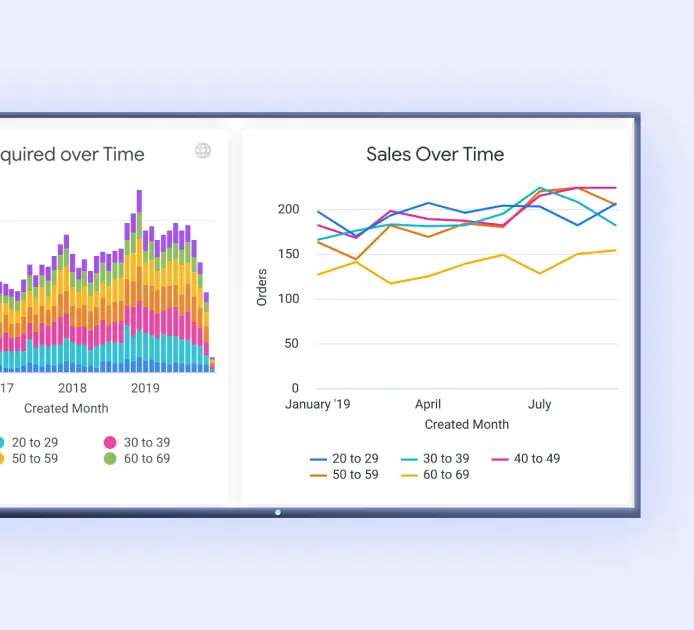
Task: Toggle '60 to 69' green legend in bar chart
Action: pos(137,459)
